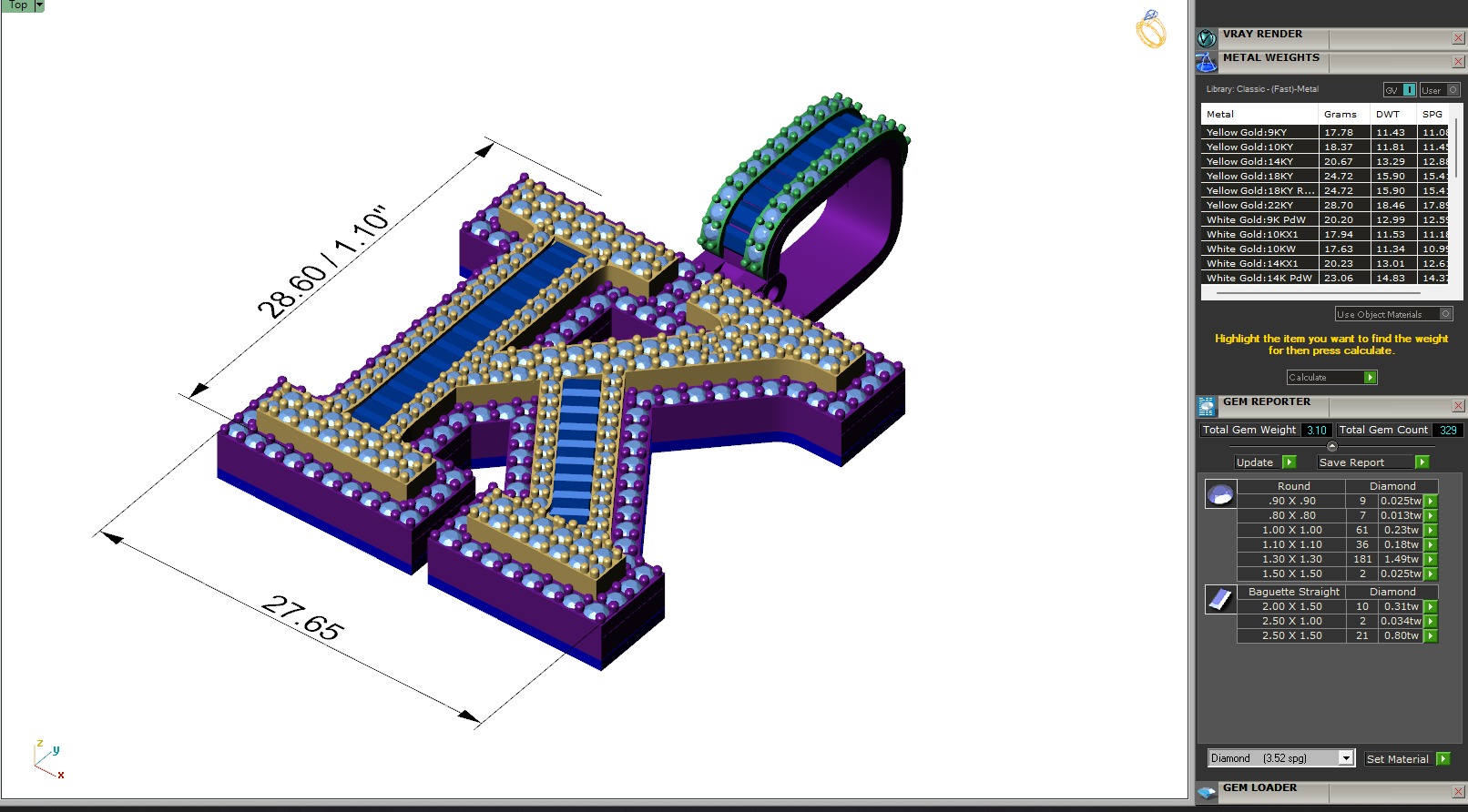This screenshot has height=812, width=1468.
Task: Click the green arrow beside Calculate
Action: click(x=1371, y=377)
